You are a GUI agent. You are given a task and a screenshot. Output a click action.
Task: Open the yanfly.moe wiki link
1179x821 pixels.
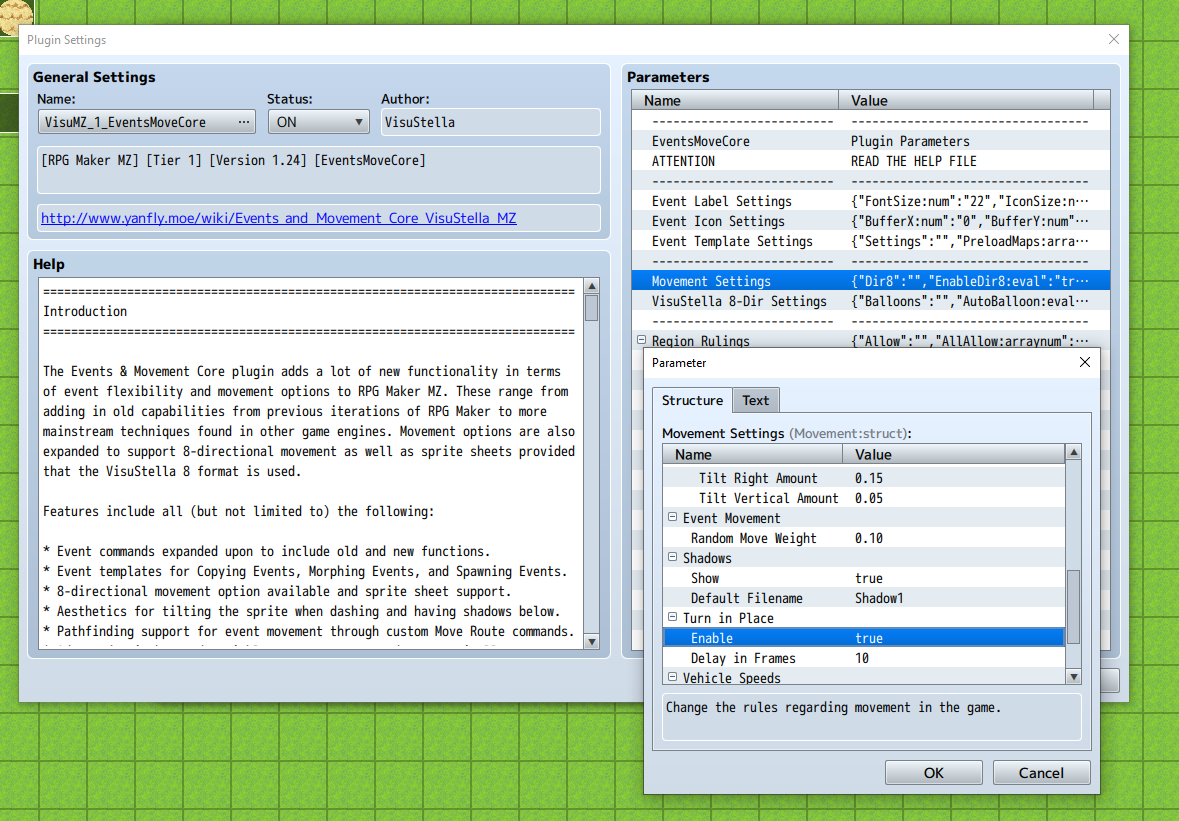tap(278, 218)
